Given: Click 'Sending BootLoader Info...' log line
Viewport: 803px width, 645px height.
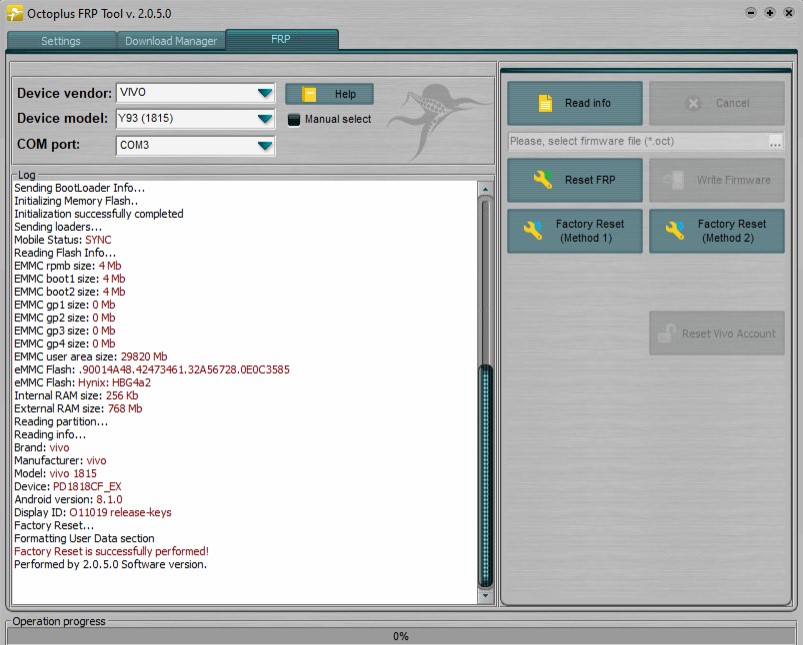Looking at the screenshot, I should pyautogui.click(x=79, y=188).
